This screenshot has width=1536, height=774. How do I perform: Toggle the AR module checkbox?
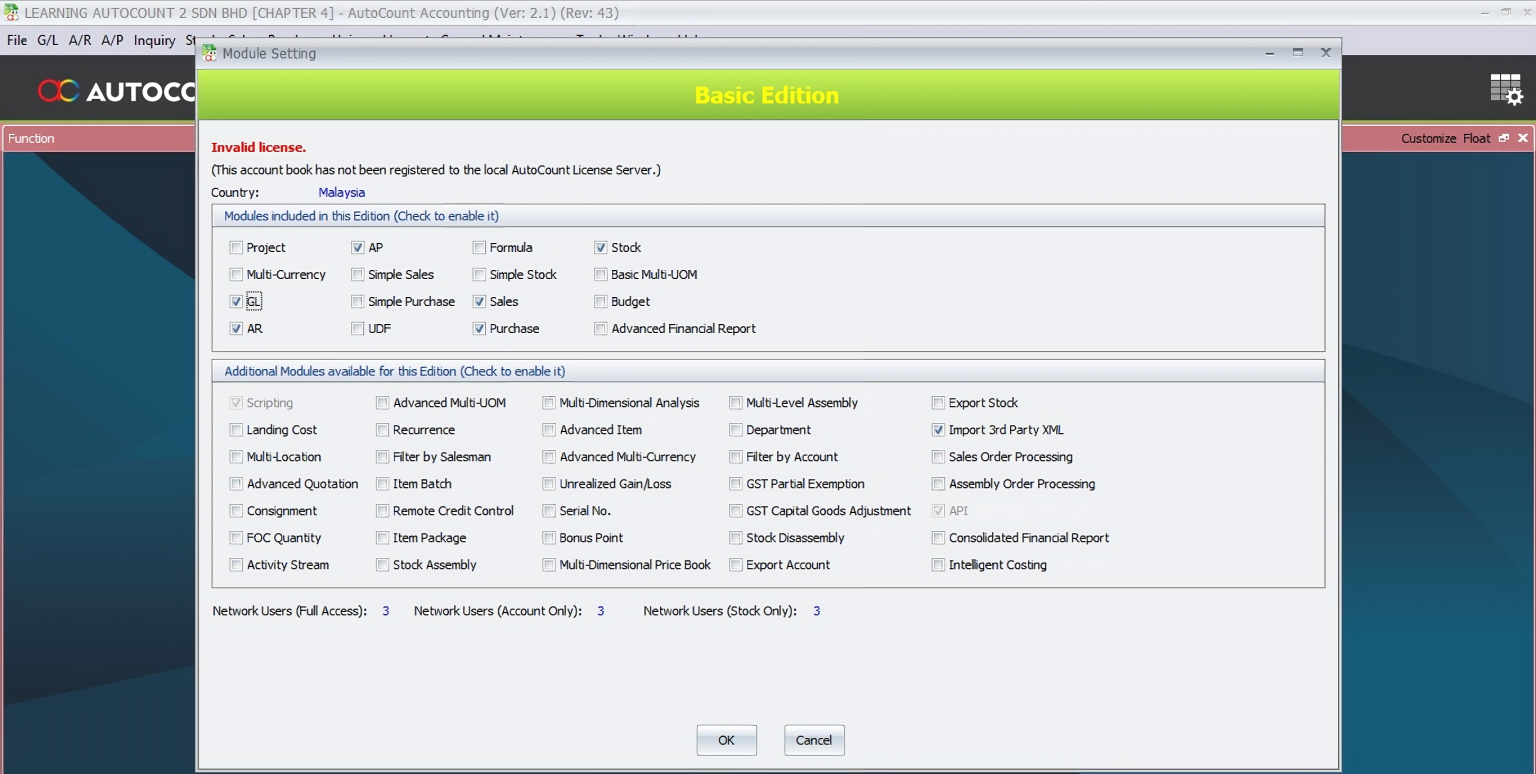point(236,328)
